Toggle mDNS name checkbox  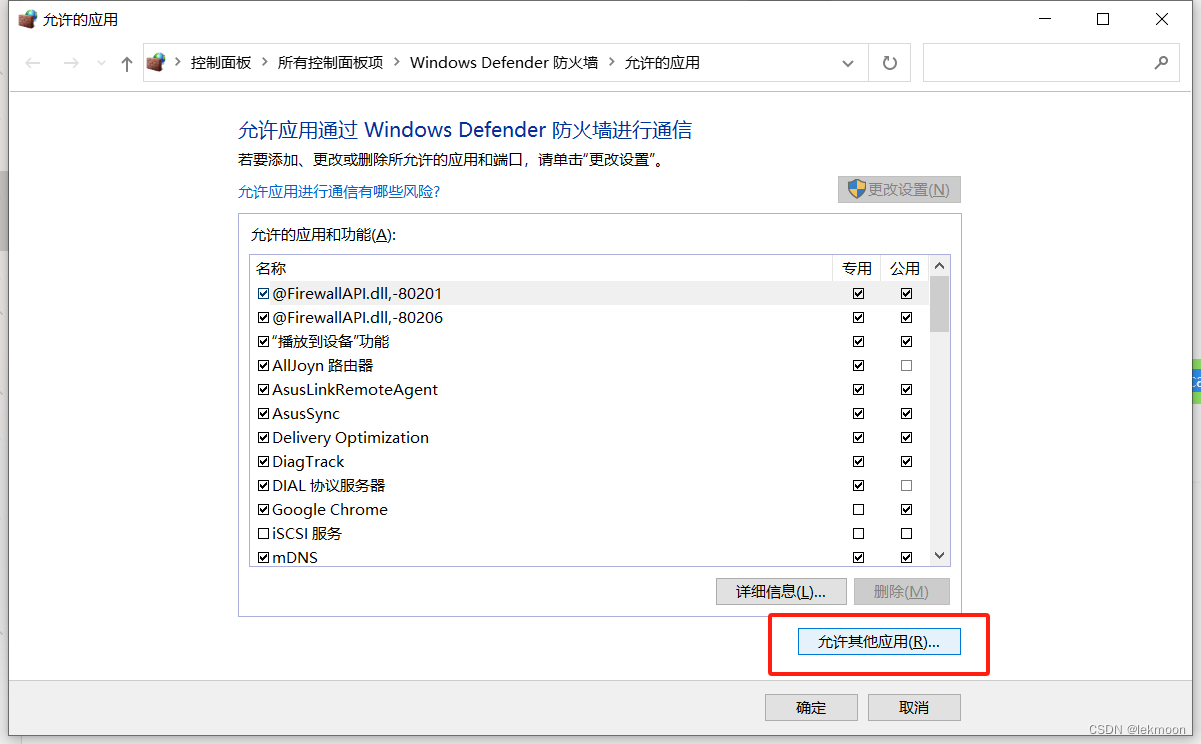coord(264,558)
